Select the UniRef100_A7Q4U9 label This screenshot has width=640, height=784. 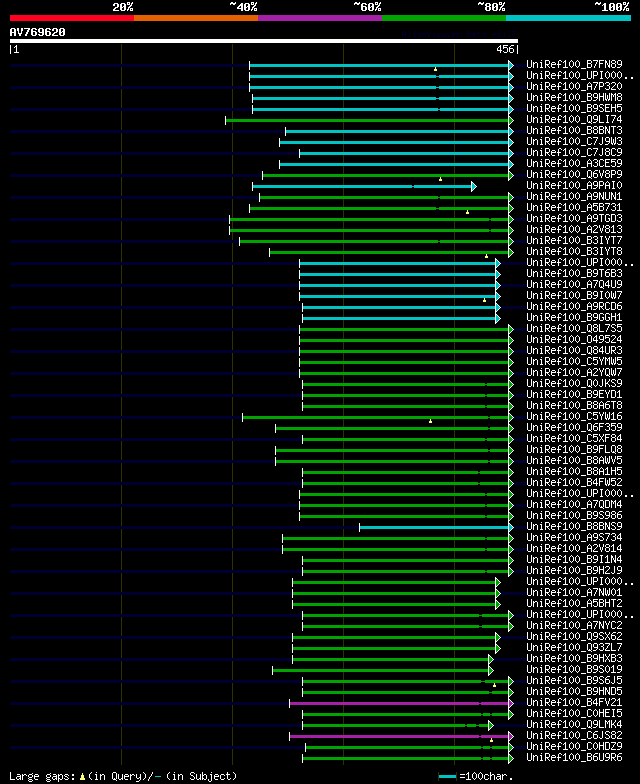574,284
